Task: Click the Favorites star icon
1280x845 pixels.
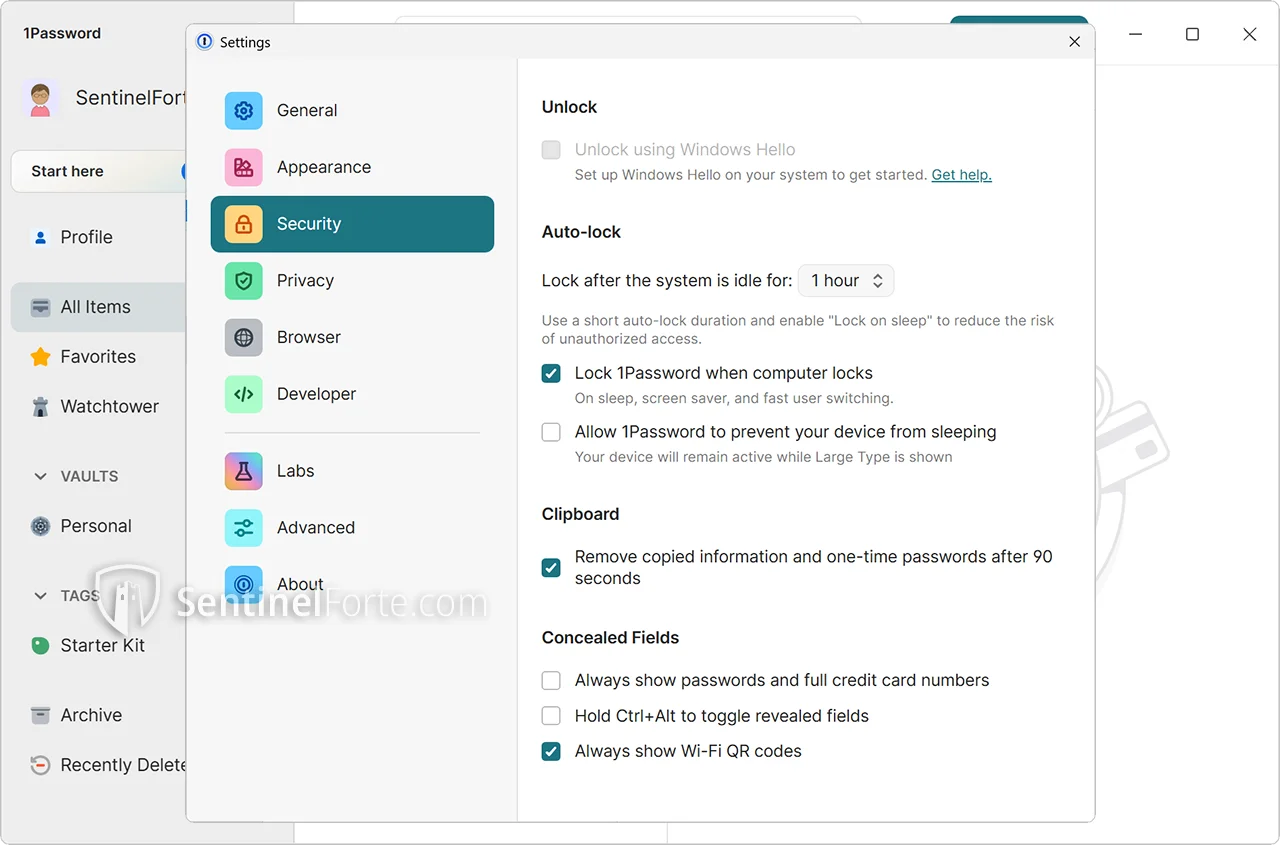Action: [x=41, y=357]
